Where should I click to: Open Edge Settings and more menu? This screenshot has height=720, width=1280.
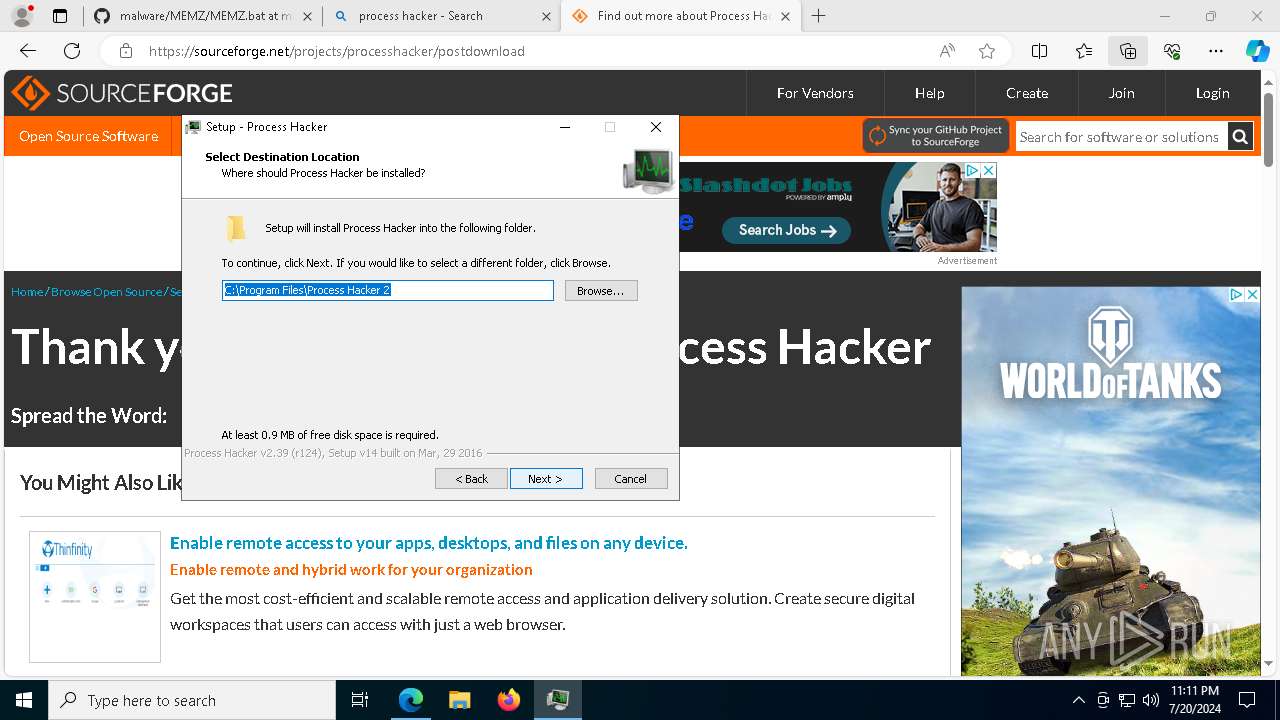click(1216, 51)
